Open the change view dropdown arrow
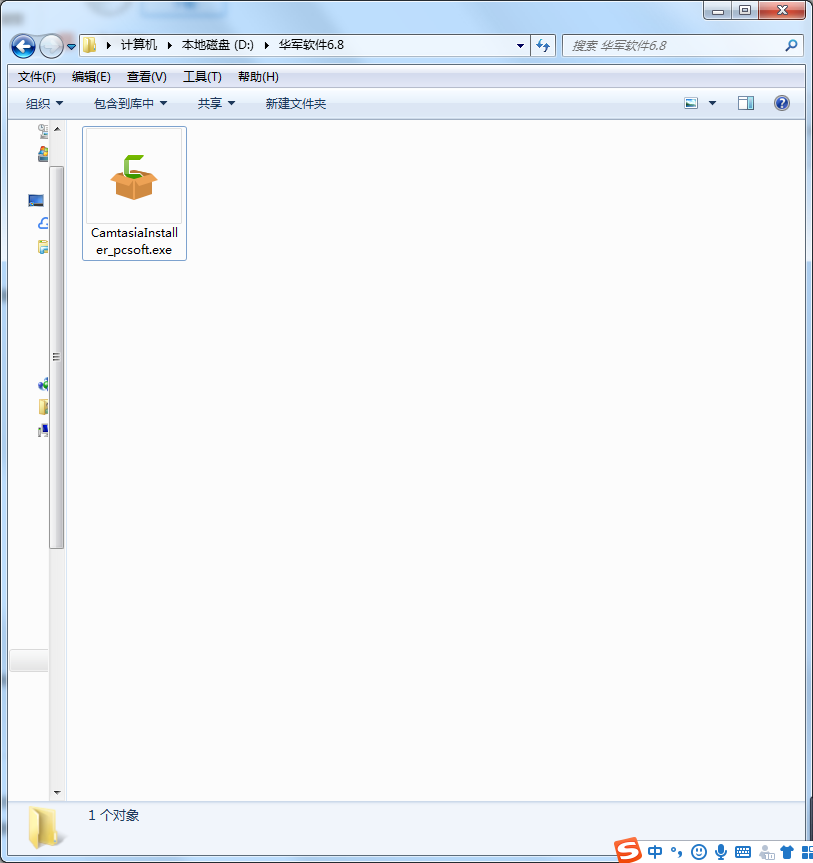This screenshot has height=863, width=813. coord(710,102)
